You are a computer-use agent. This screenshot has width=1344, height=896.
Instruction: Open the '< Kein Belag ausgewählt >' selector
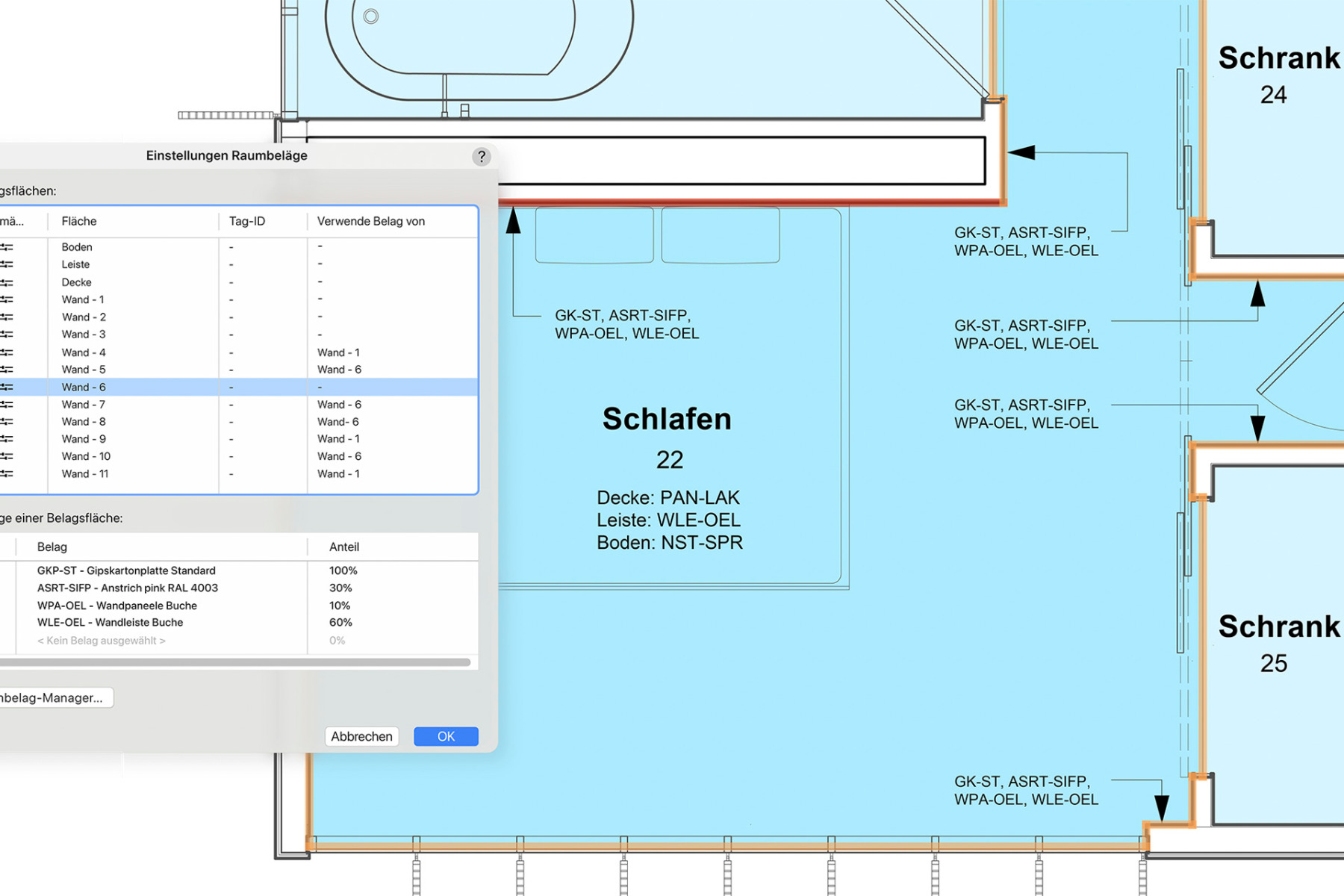tap(101, 640)
